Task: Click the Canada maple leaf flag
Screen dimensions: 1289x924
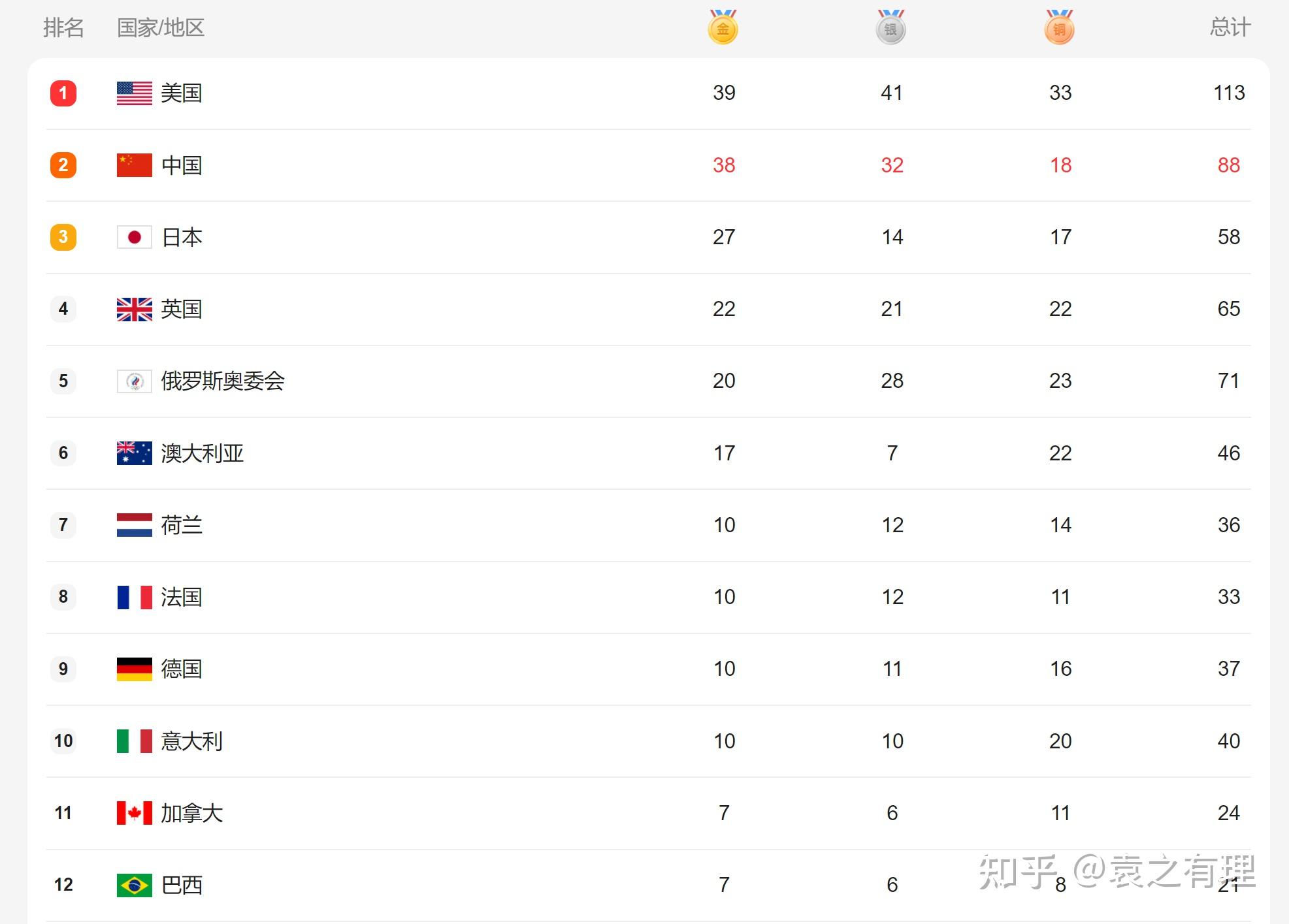Action: [134, 813]
